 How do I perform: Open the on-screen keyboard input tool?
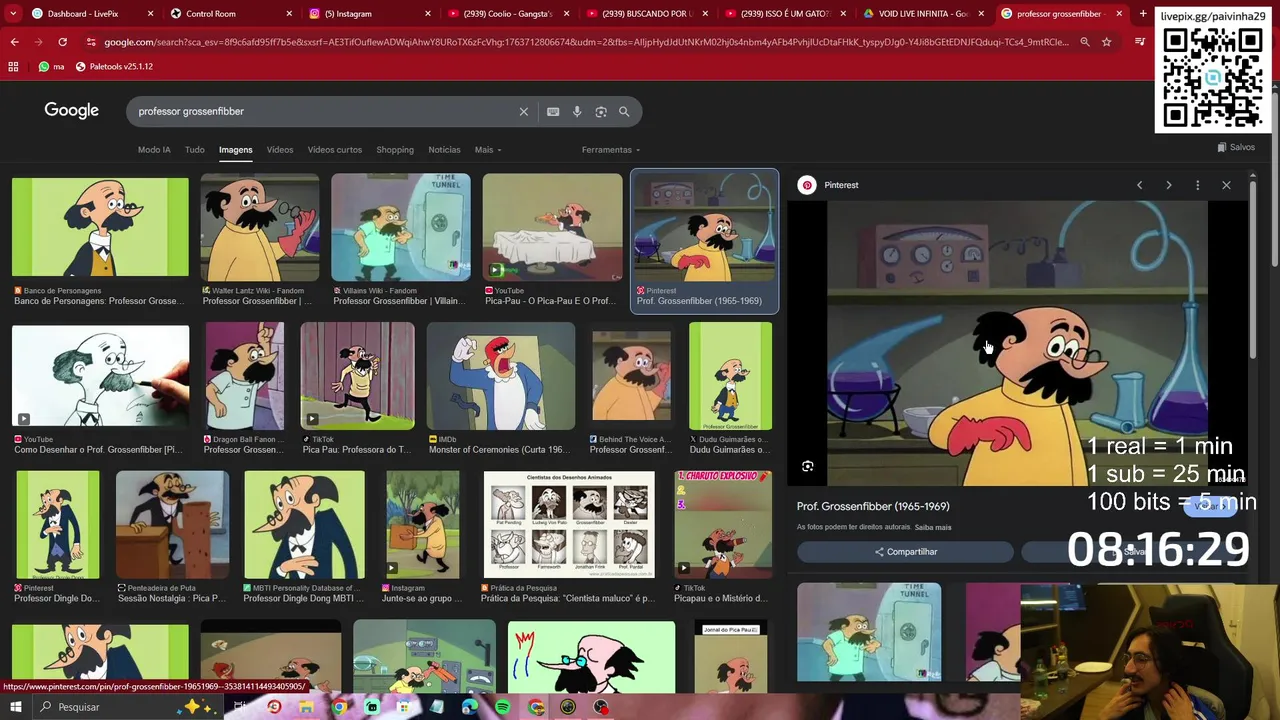point(553,112)
